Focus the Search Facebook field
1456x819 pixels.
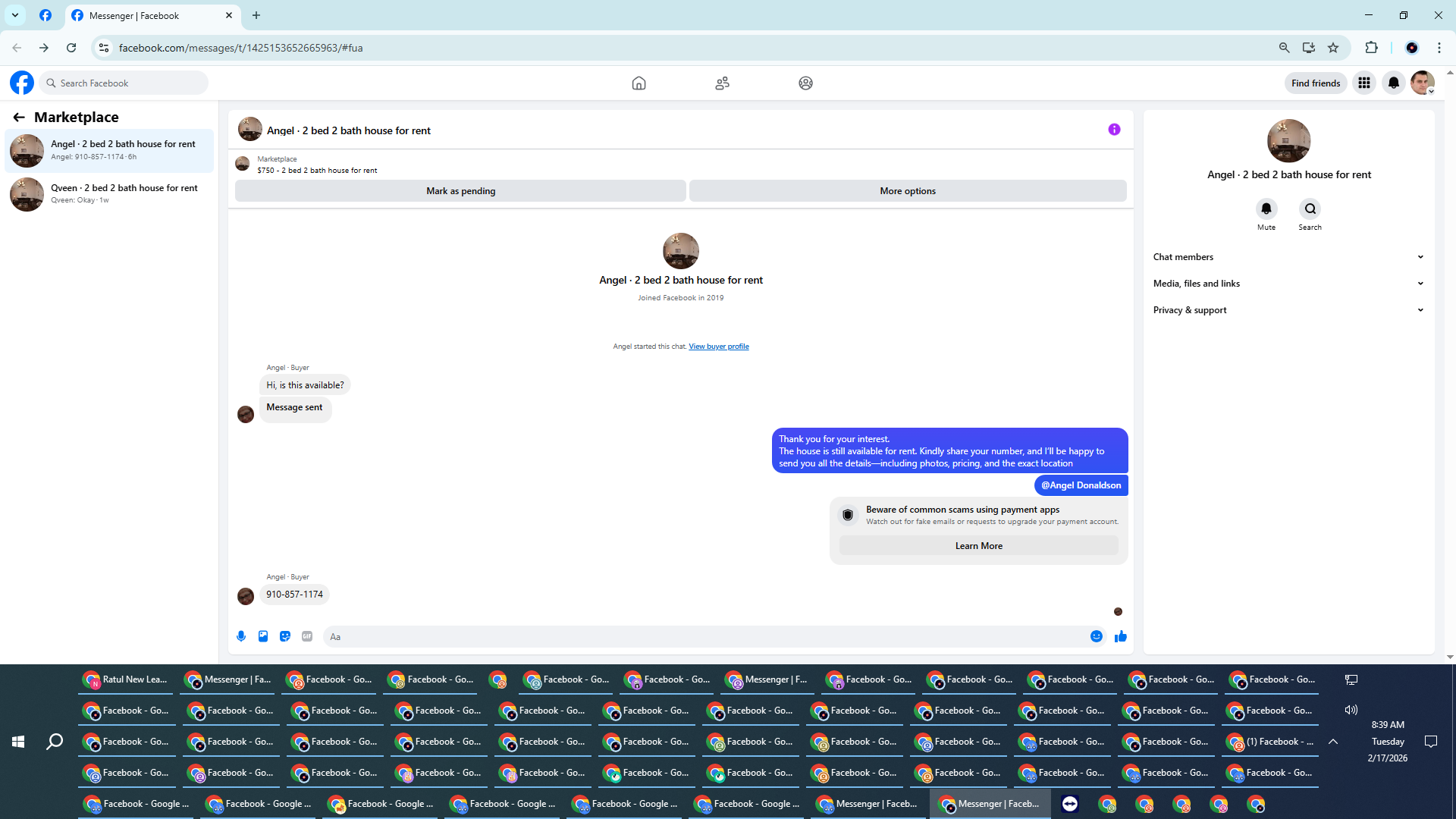(x=124, y=83)
